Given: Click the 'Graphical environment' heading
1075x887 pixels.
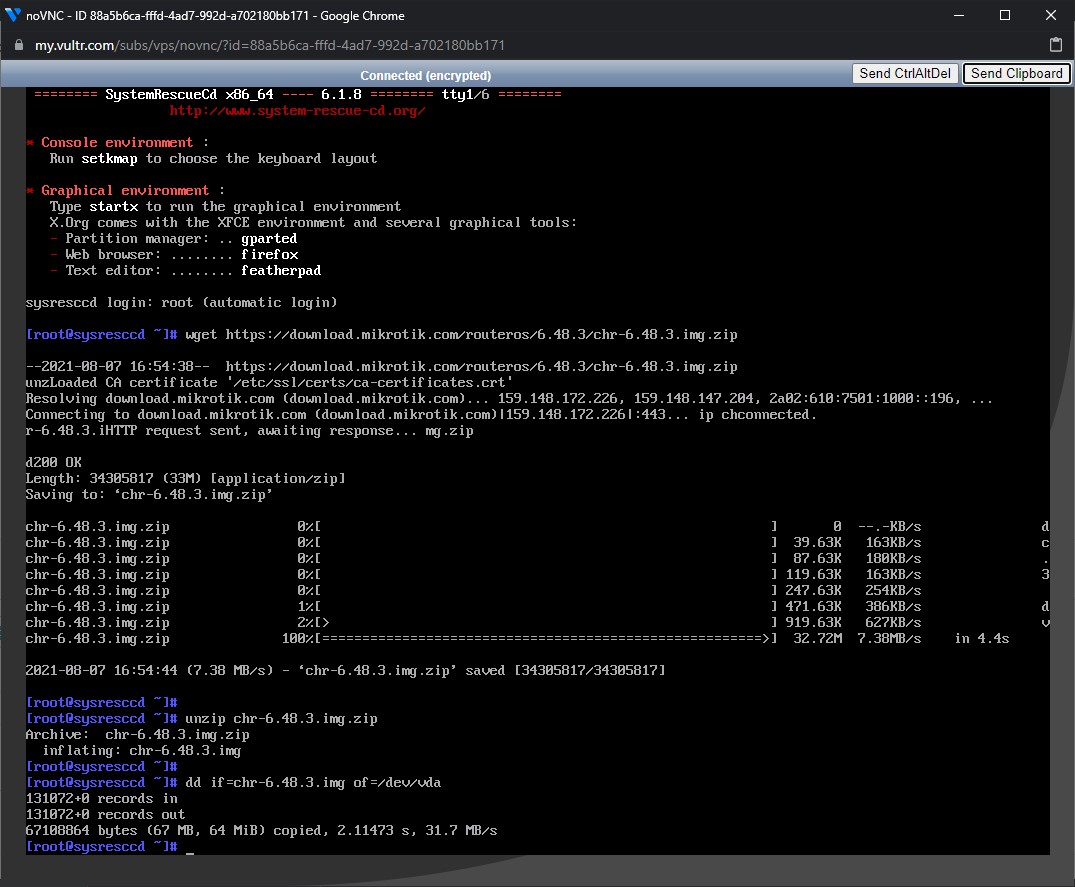Looking at the screenshot, I should point(125,191).
